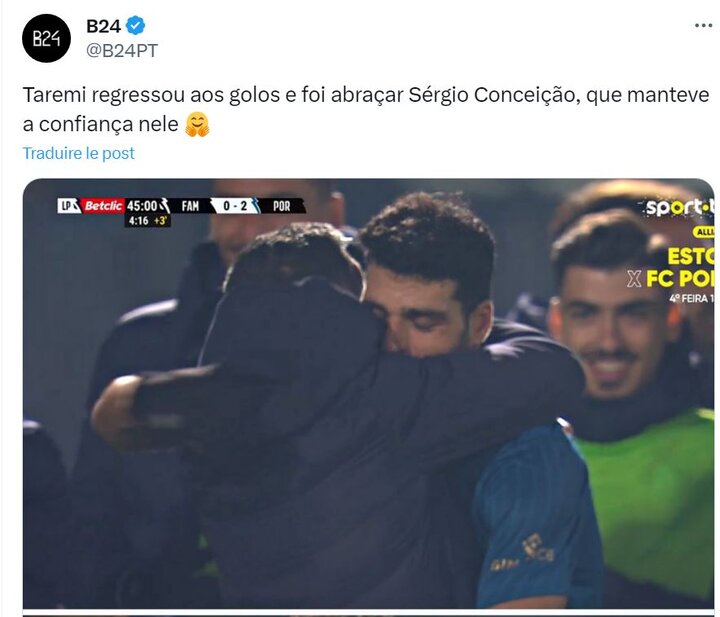Open the @B24PT handle link
The height and width of the screenshot is (617, 720).
click(x=122, y=50)
